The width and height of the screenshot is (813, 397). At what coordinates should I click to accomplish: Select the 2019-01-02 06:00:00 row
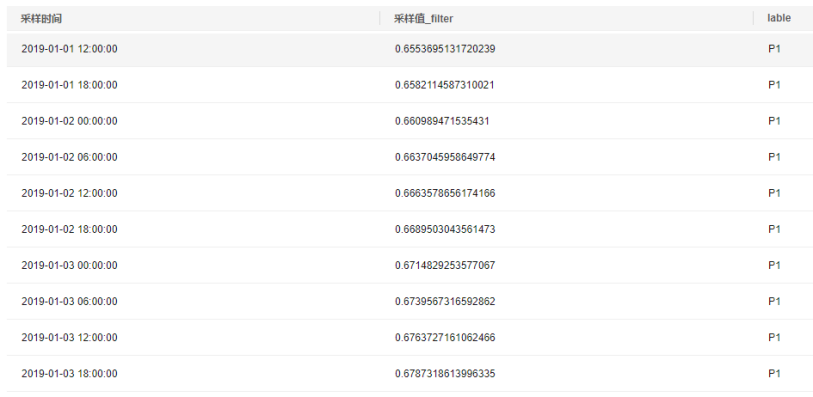coord(410,157)
